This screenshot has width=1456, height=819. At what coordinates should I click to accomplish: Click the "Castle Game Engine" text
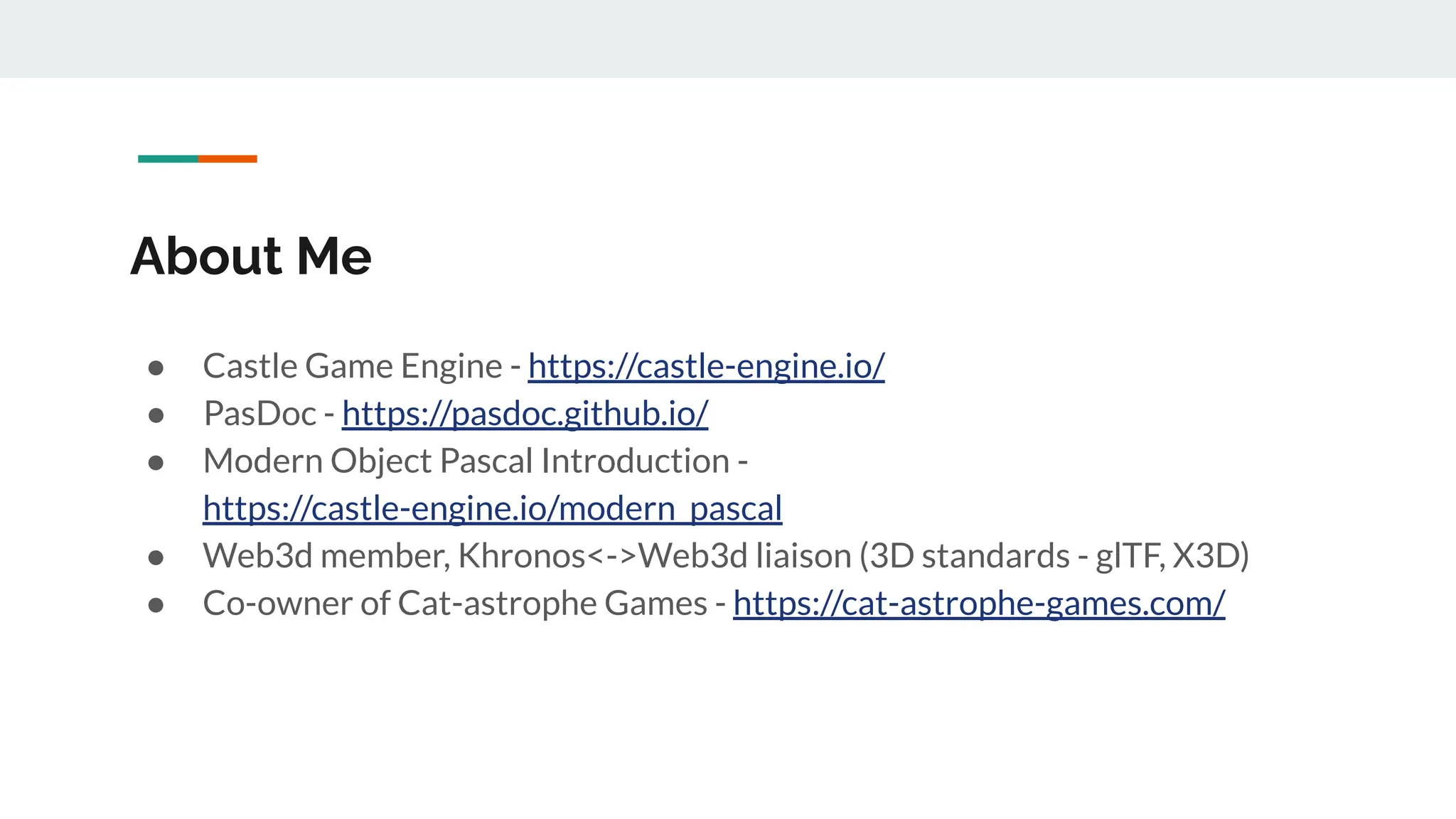(353, 367)
